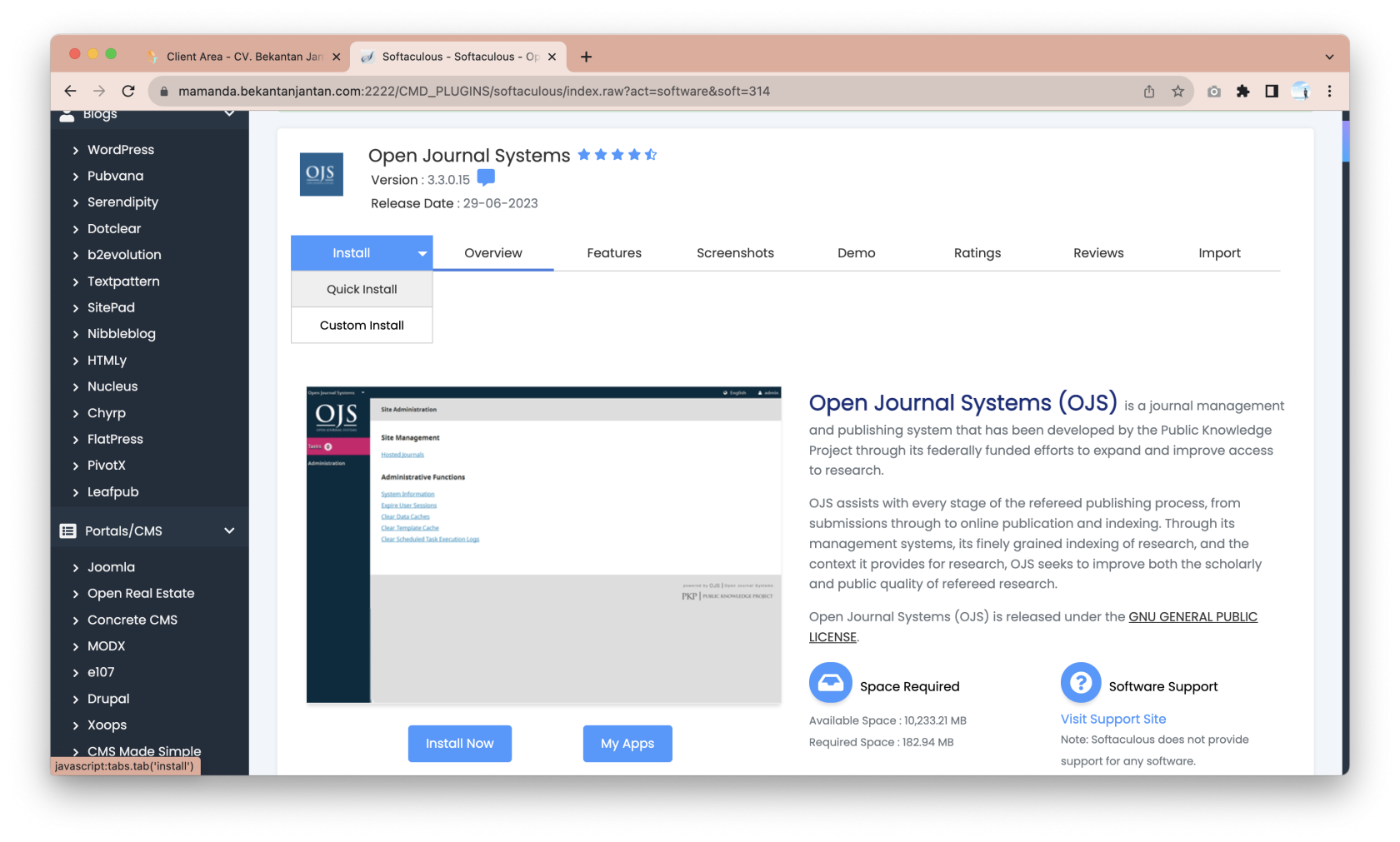
Task: Go forward in browser history
Action: pyautogui.click(x=99, y=91)
